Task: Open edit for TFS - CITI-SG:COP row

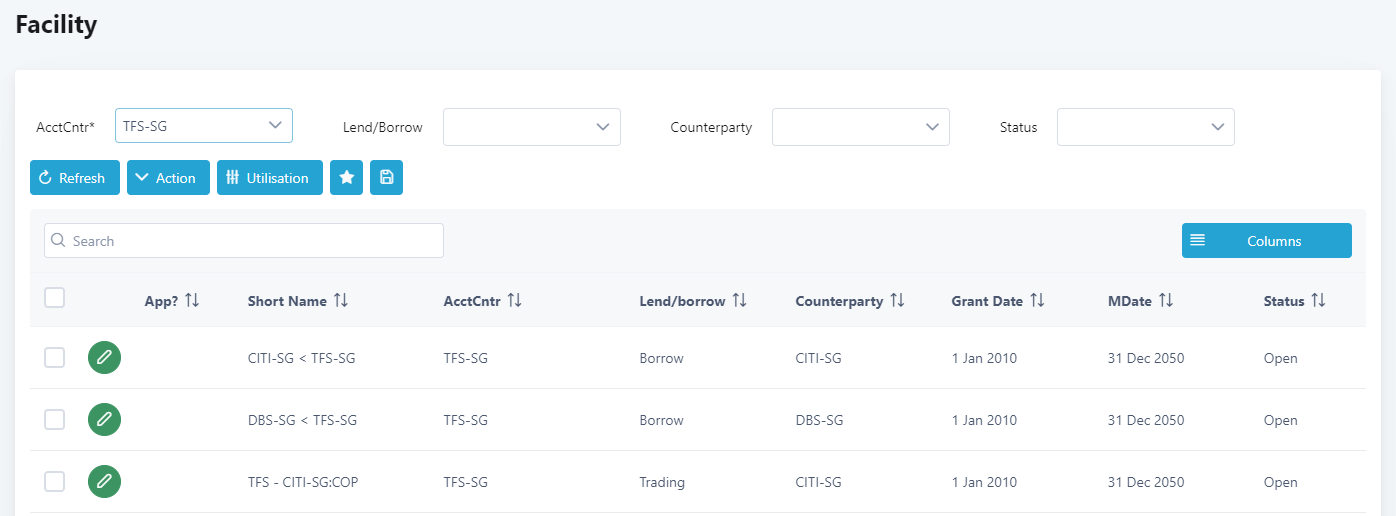Action: (x=104, y=482)
